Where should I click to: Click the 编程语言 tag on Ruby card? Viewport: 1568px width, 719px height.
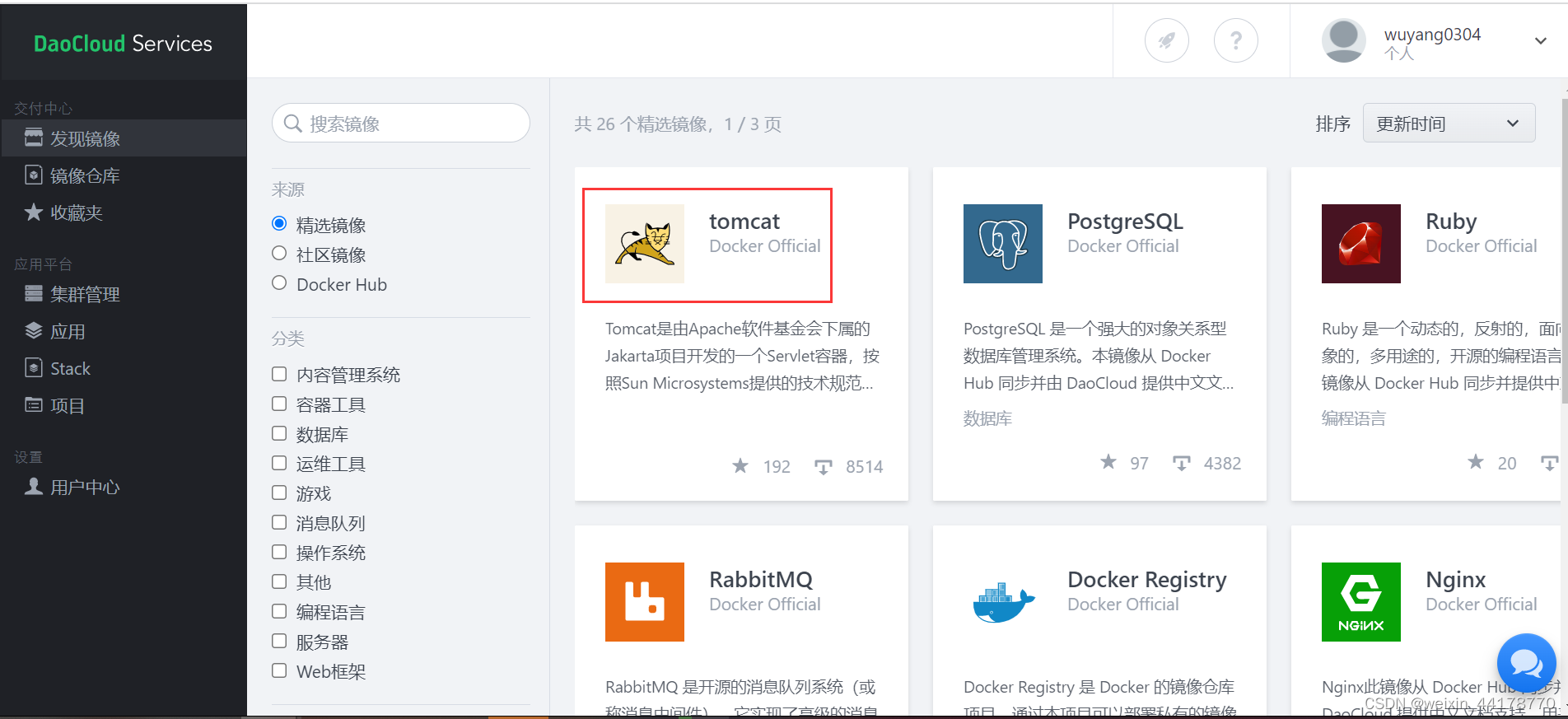[x=1354, y=418]
